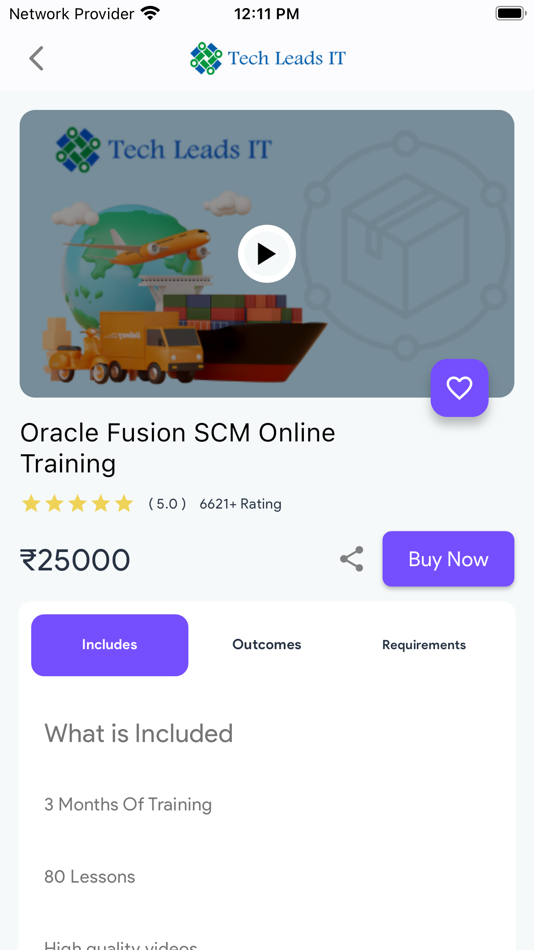This screenshot has height=950, width=534.
Task: Switch to the Outcomes tab
Action: [267, 645]
